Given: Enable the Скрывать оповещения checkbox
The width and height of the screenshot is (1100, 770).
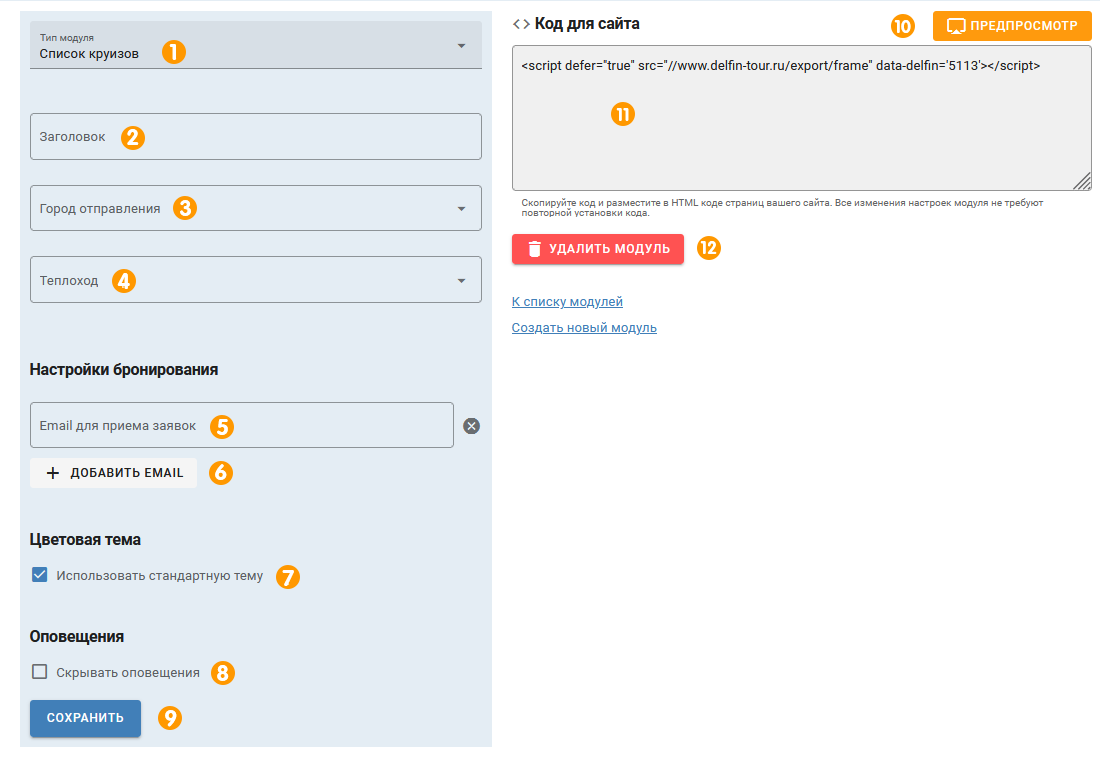Looking at the screenshot, I should tap(40, 672).
